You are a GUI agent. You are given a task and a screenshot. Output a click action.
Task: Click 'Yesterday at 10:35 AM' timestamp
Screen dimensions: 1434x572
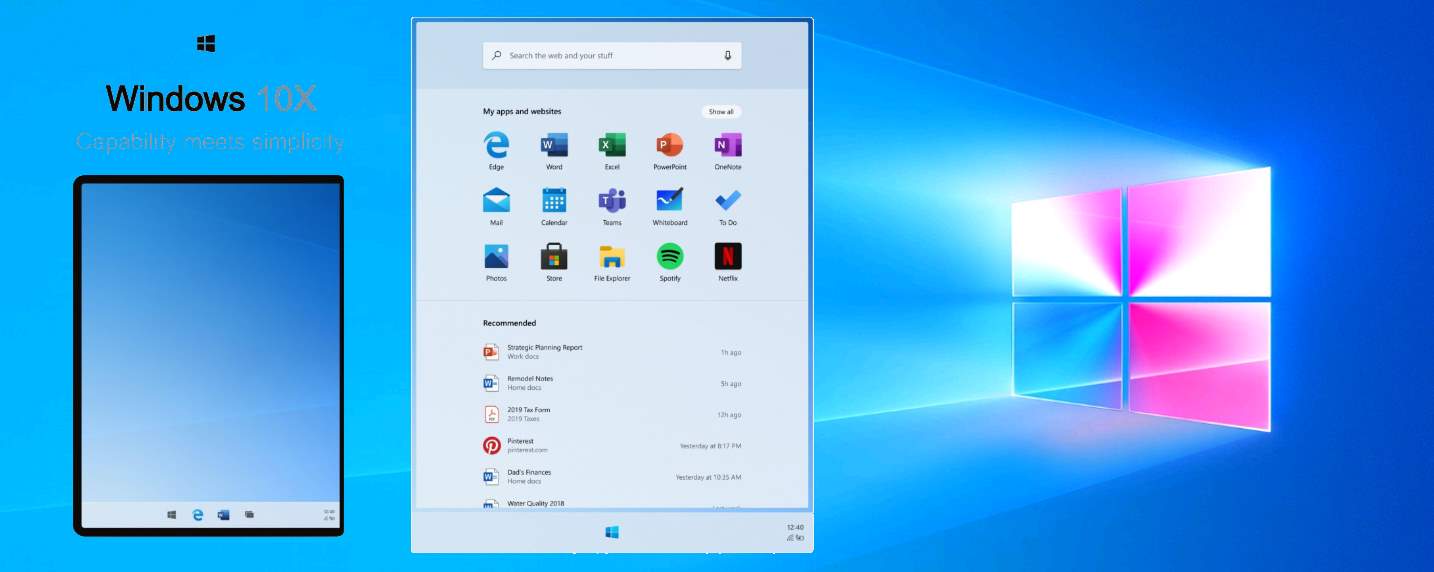click(x=709, y=477)
